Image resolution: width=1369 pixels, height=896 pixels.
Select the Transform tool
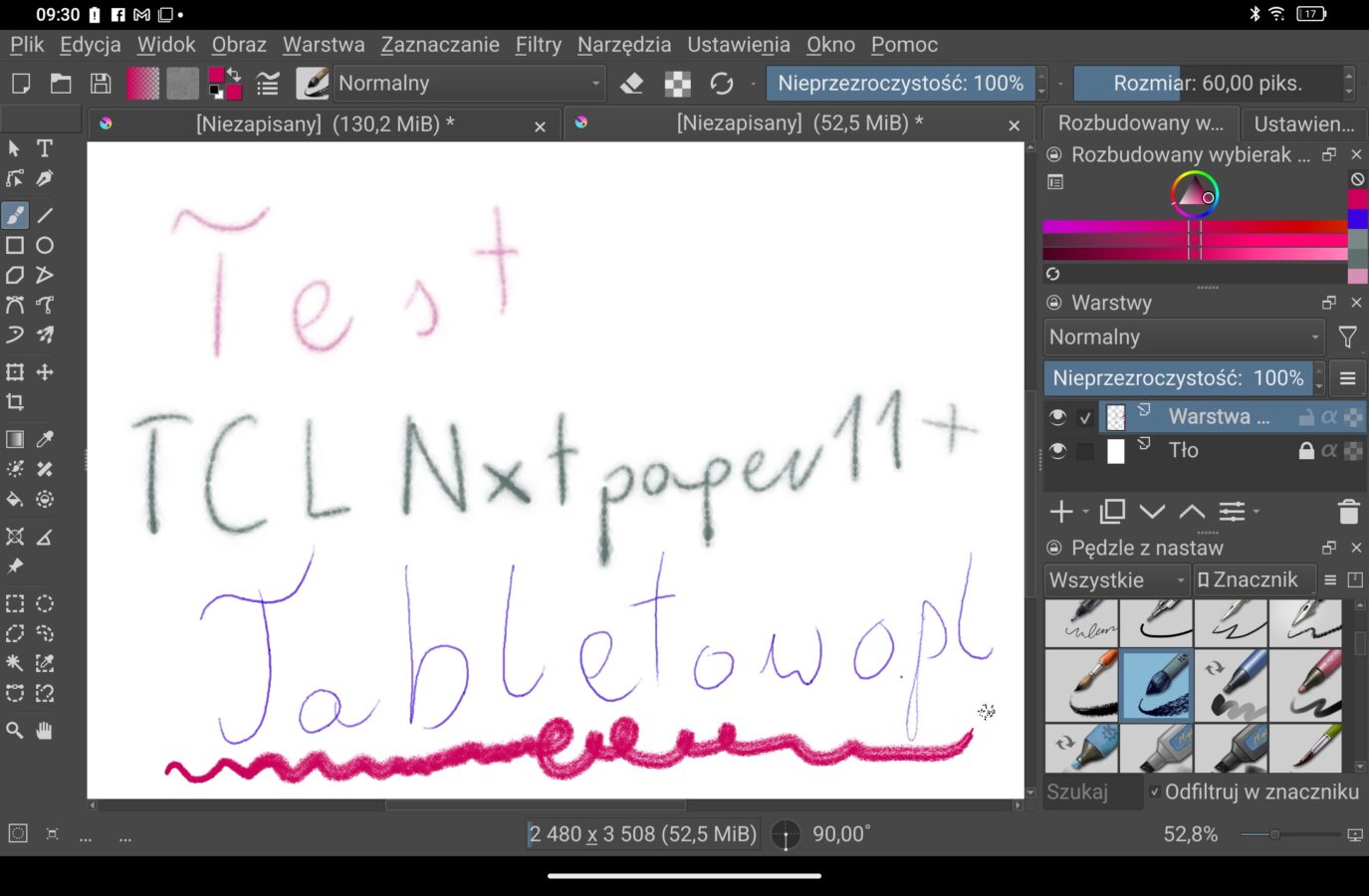[15, 372]
